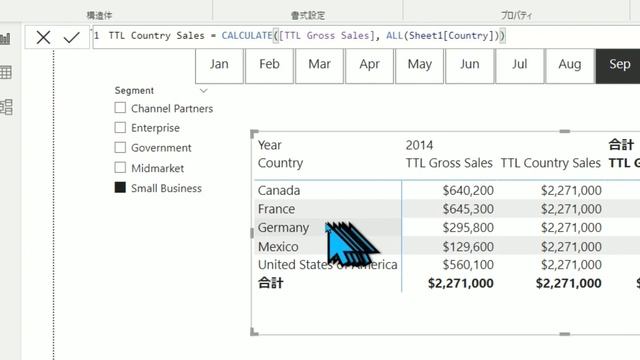Open the 書式設定 ribbon group
The image size is (640, 360).
[x=308, y=16]
